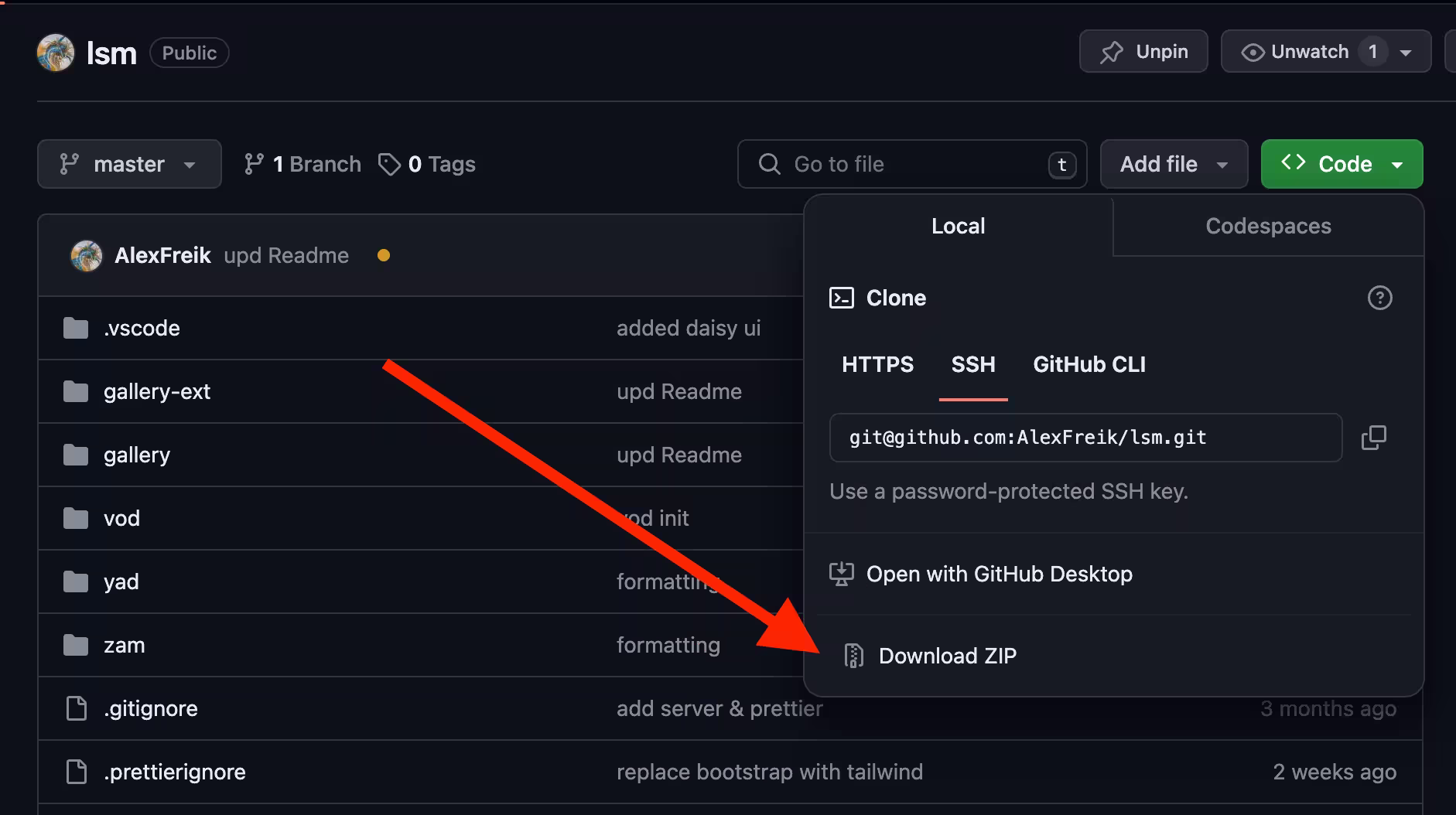The image size is (1456, 815).
Task: Open the upd Readme latest commit
Action: click(286, 255)
